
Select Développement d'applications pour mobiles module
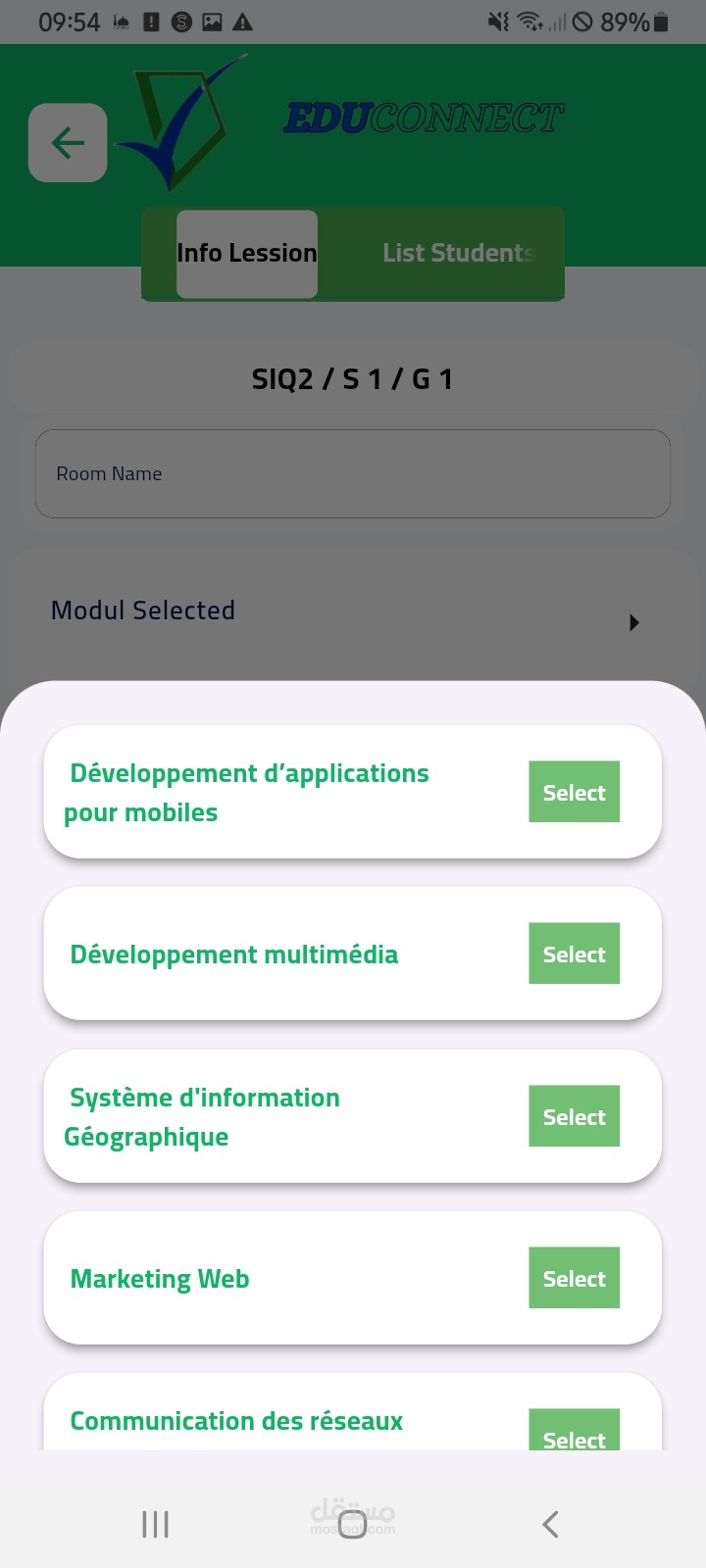coord(574,792)
